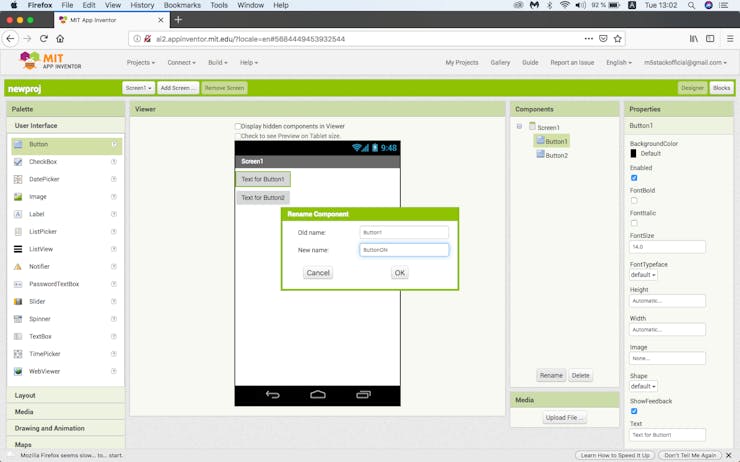Select the WebViewer palette icon
Viewport: 740px width, 462px height.
click(x=18, y=371)
